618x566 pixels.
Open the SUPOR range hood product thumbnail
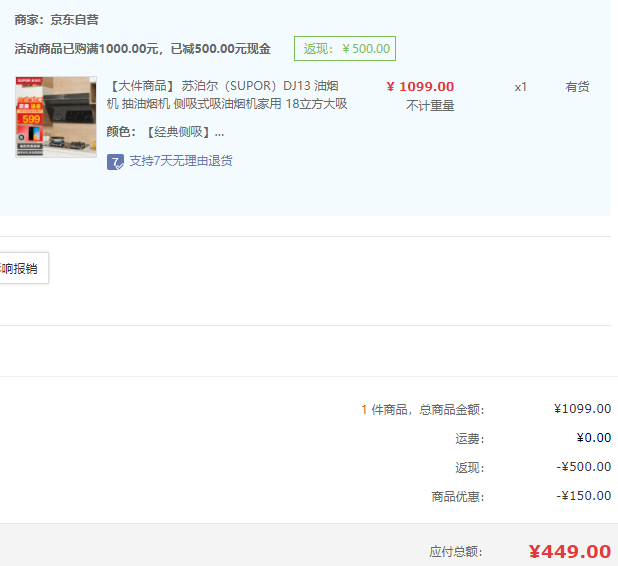[56, 117]
